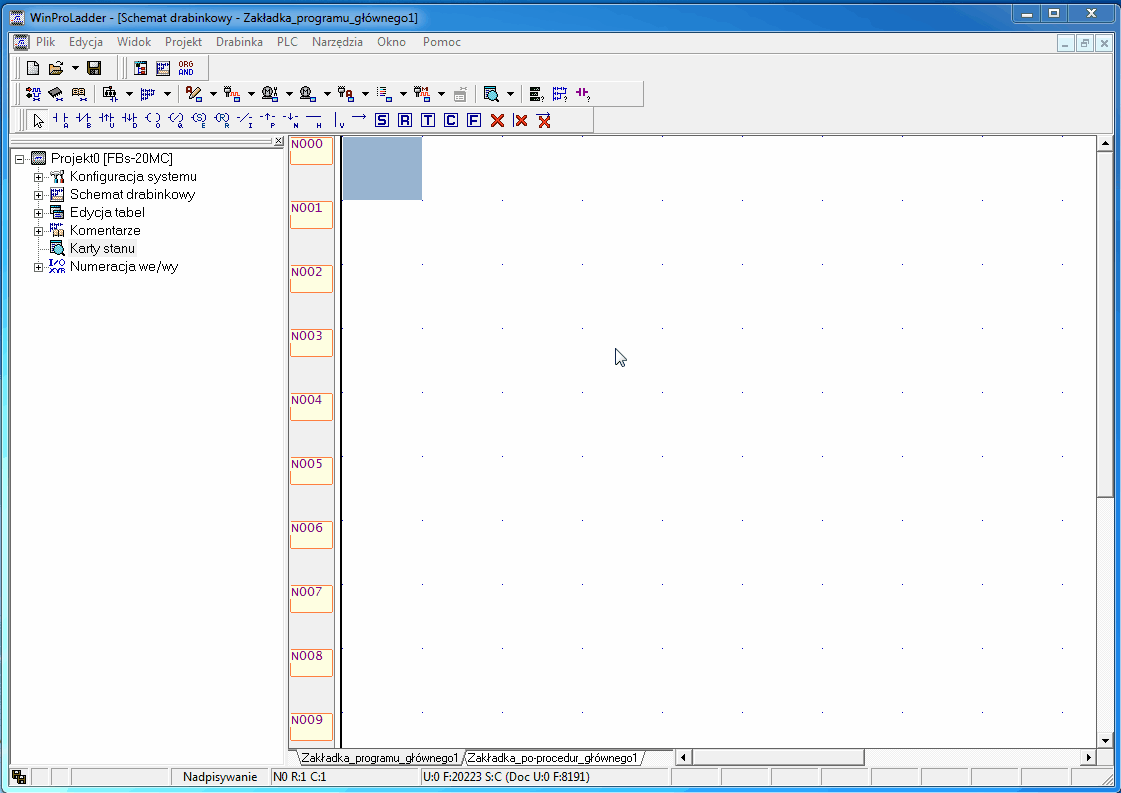The height and width of the screenshot is (793, 1121).
Task: Insert horizontal line H element
Action: [x=314, y=120]
